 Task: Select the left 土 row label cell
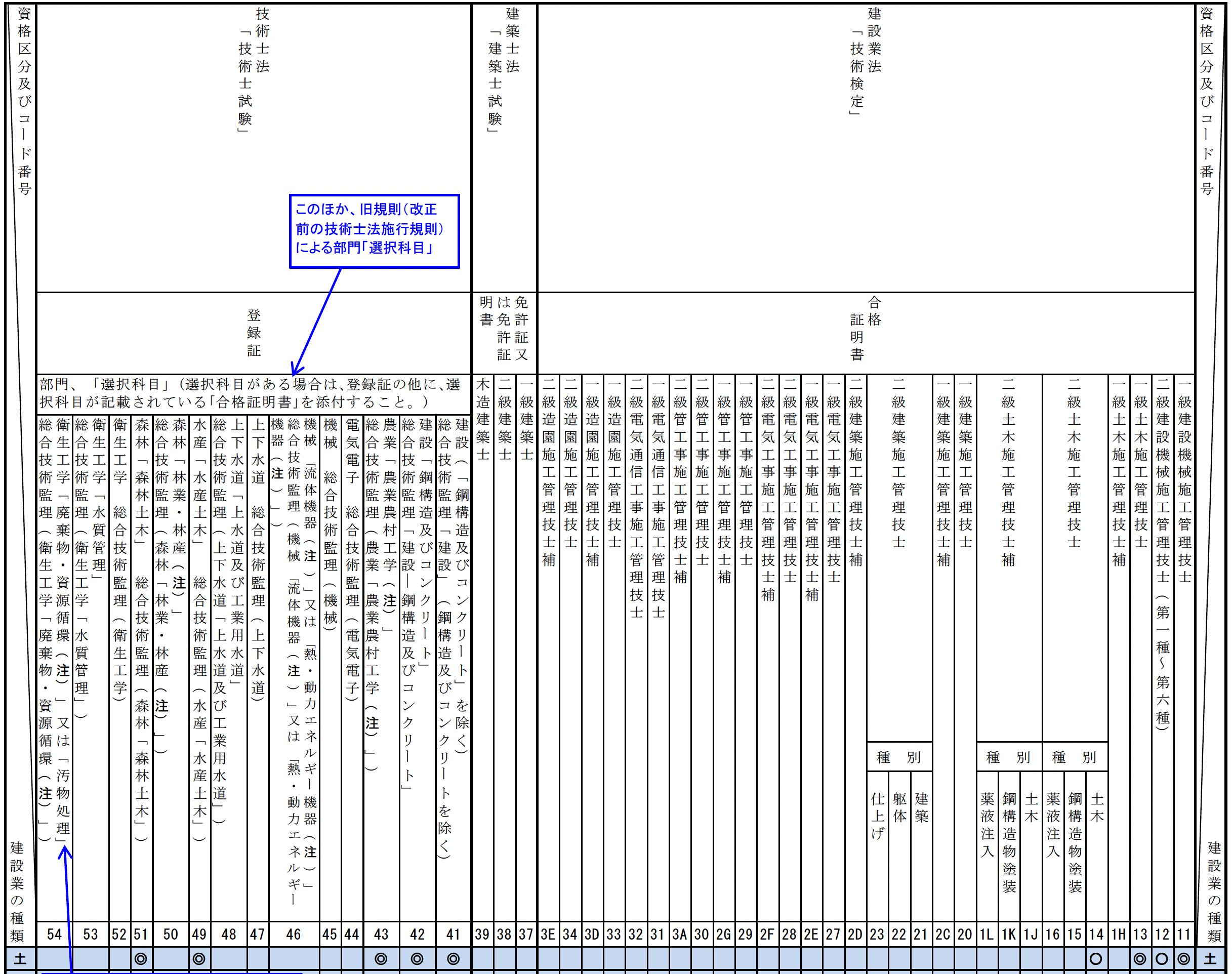[21, 959]
